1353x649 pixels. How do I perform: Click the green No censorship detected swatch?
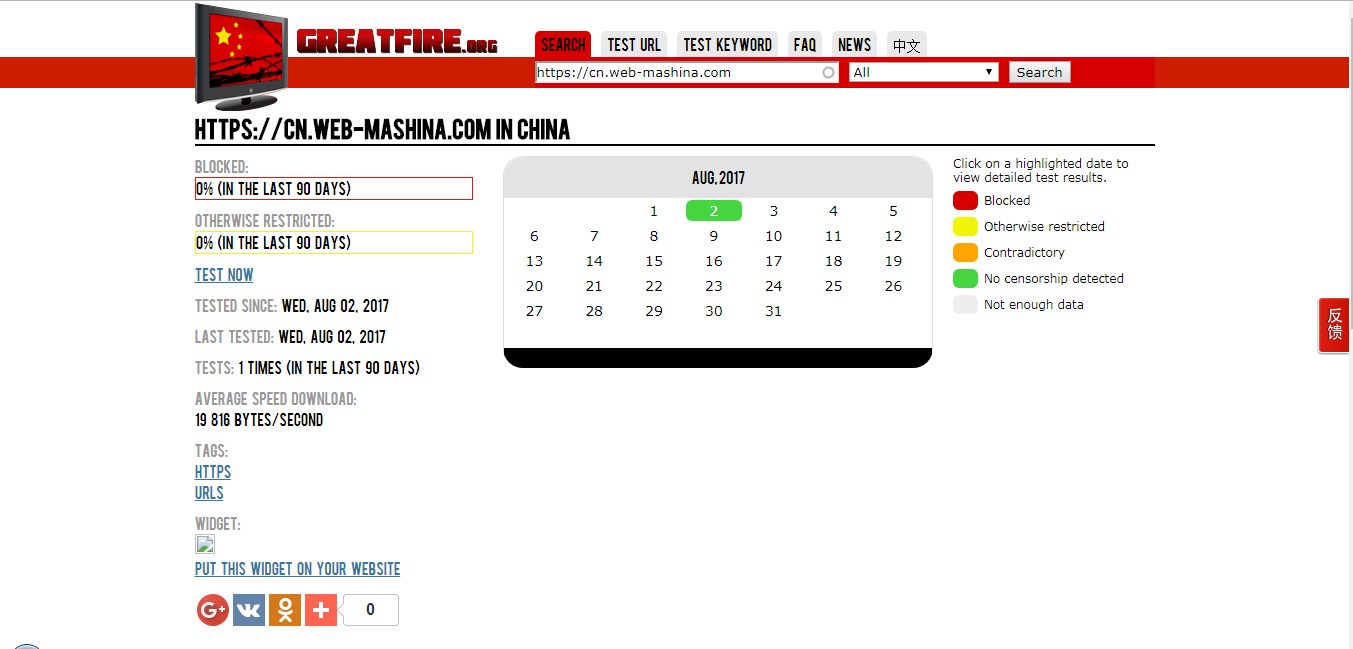pyautogui.click(x=965, y=278)
